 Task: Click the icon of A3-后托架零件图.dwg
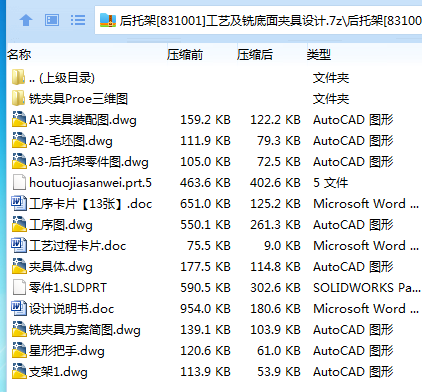pos(19,161)
